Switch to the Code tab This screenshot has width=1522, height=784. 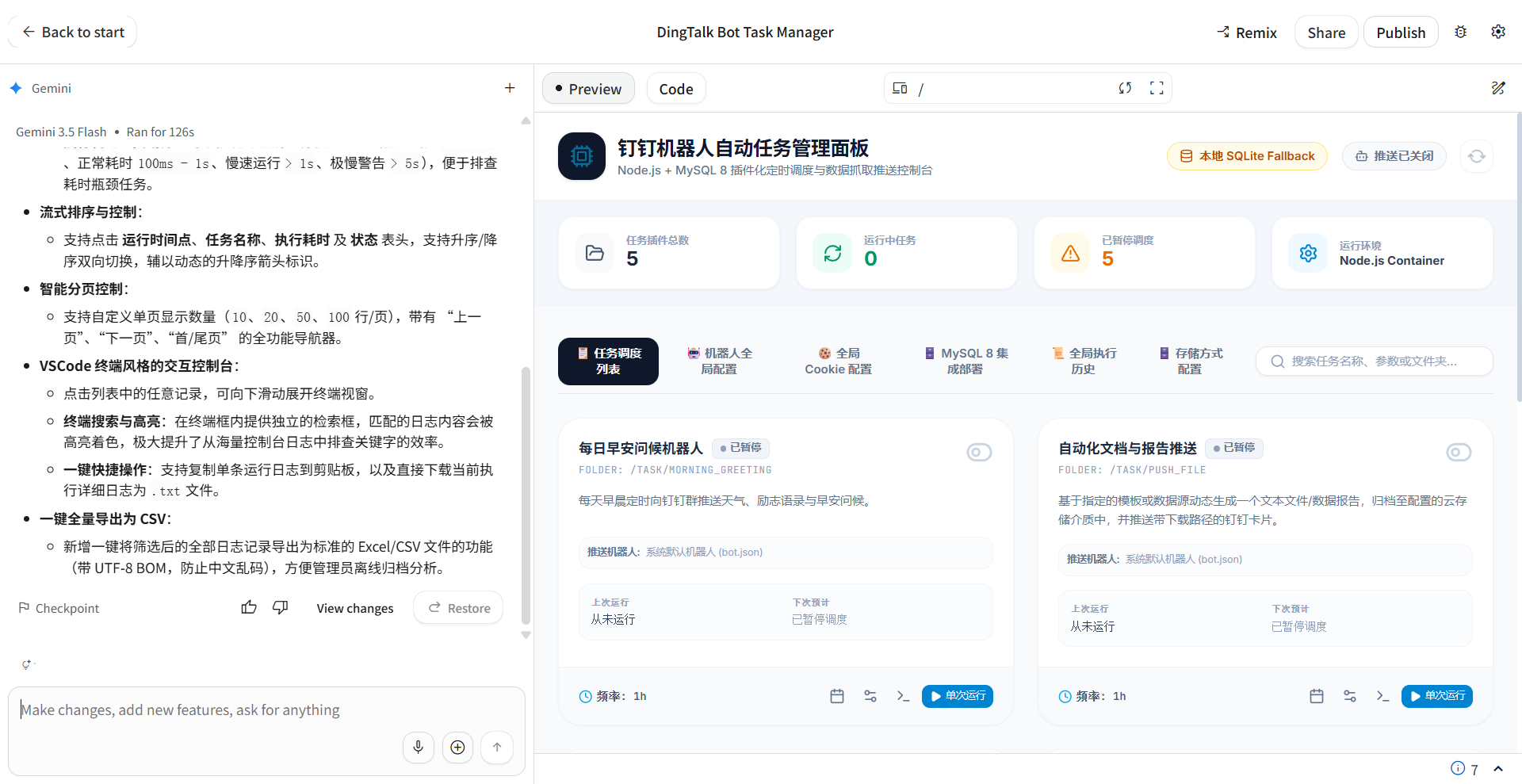coord(676,89)
